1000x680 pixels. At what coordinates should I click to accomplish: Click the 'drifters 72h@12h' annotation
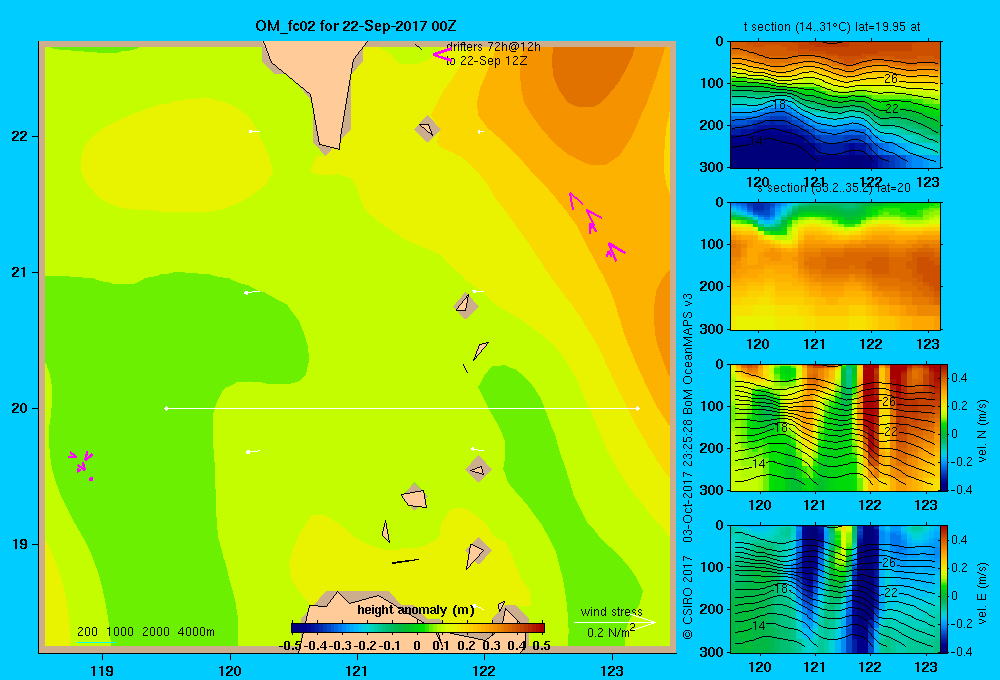tap(494, 47)
